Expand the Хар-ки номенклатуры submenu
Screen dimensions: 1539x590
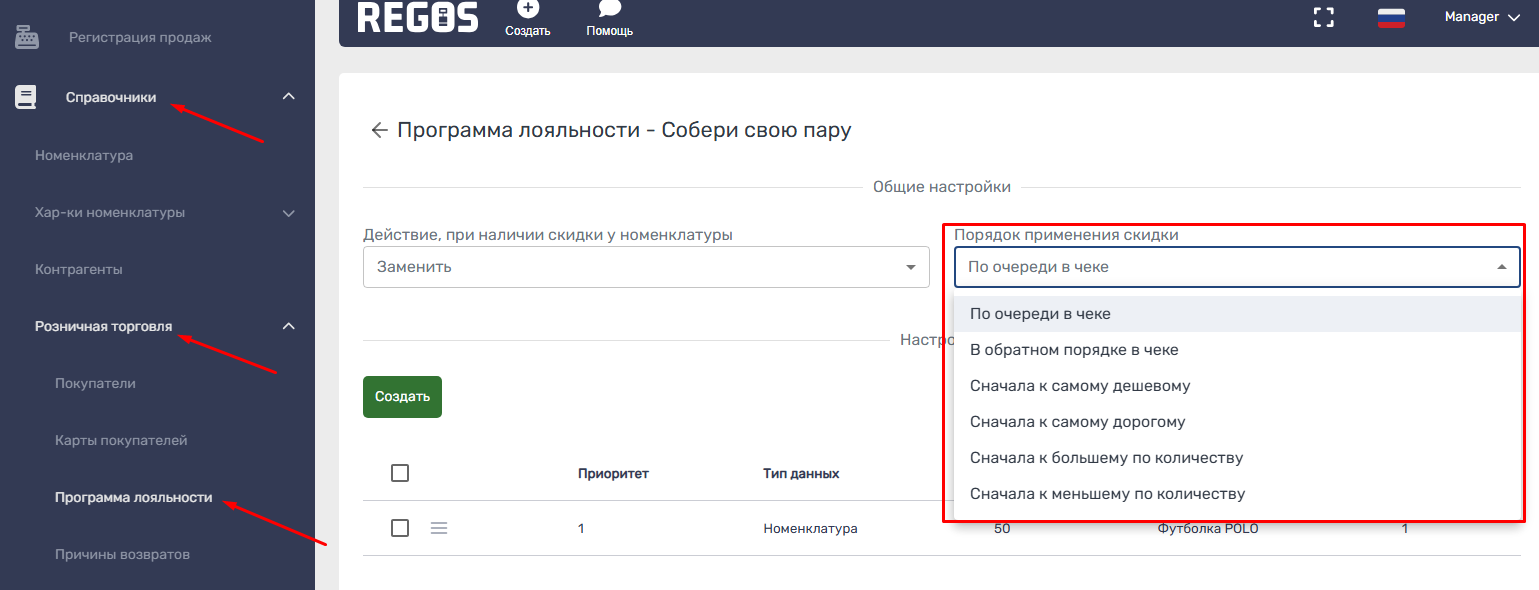click(288, 213)
